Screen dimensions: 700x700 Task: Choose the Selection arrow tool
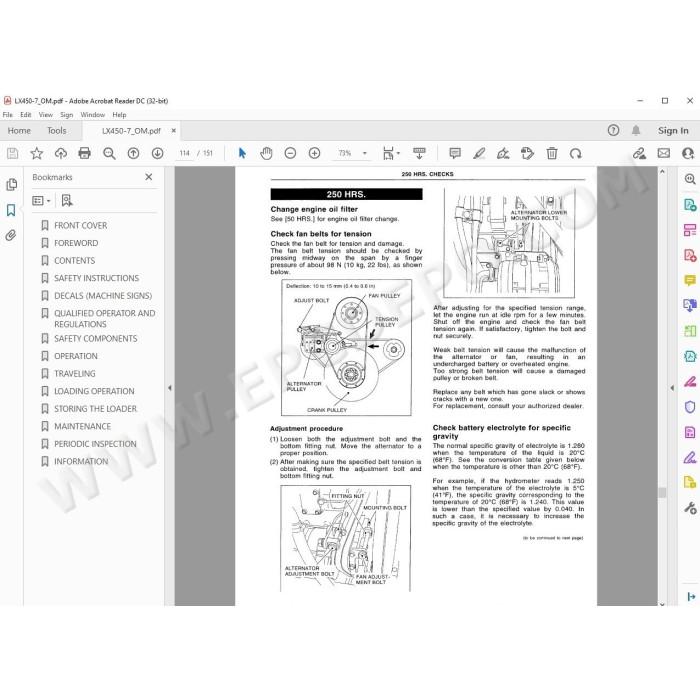(242, 153)
